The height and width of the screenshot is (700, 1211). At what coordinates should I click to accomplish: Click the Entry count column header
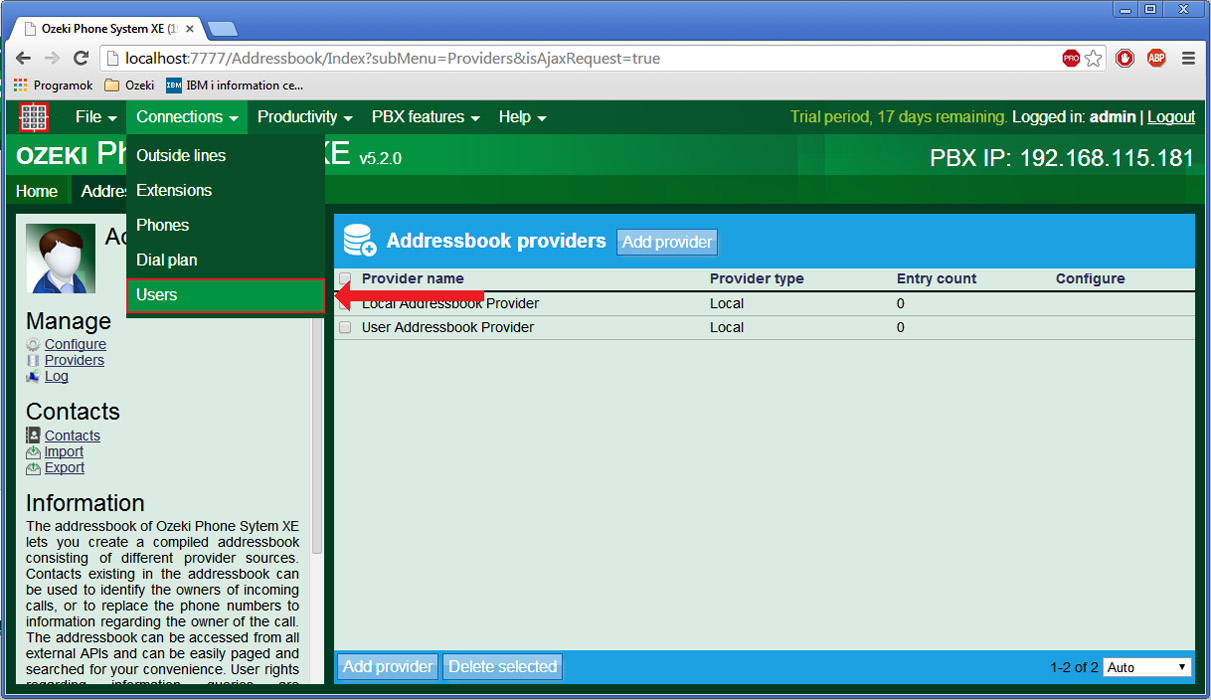coord(937,279)
